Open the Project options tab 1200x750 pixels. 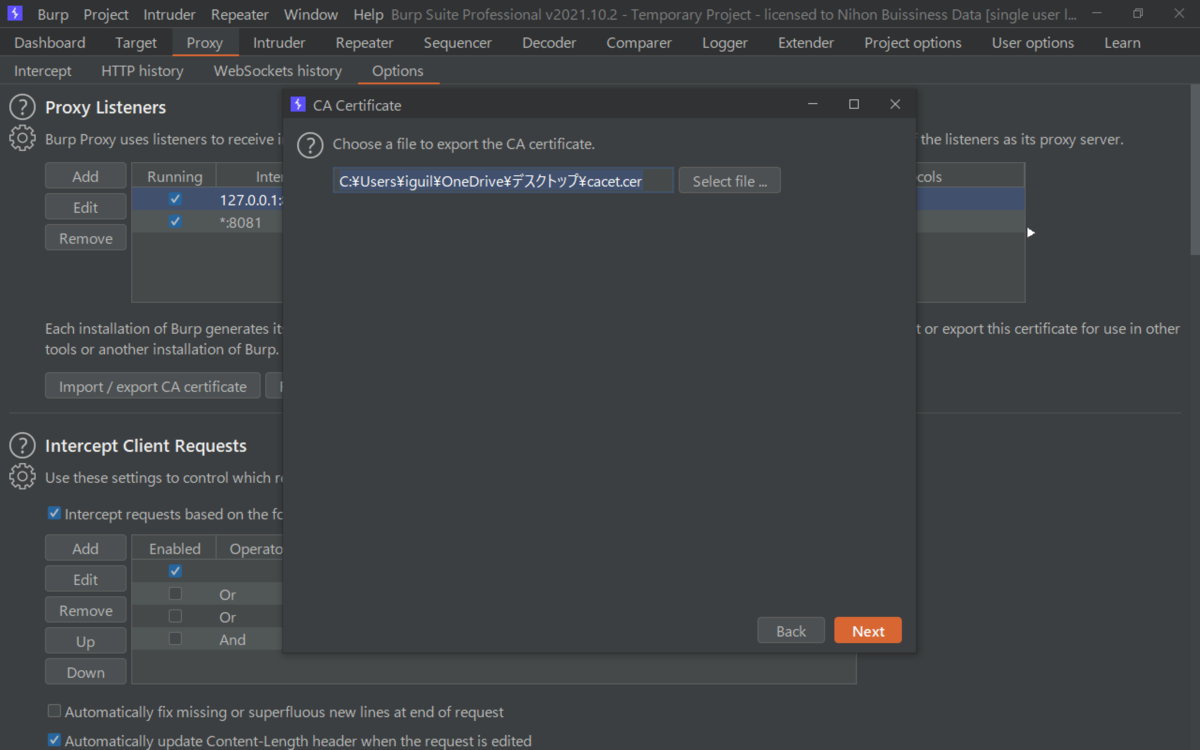(x=913, y=43)
